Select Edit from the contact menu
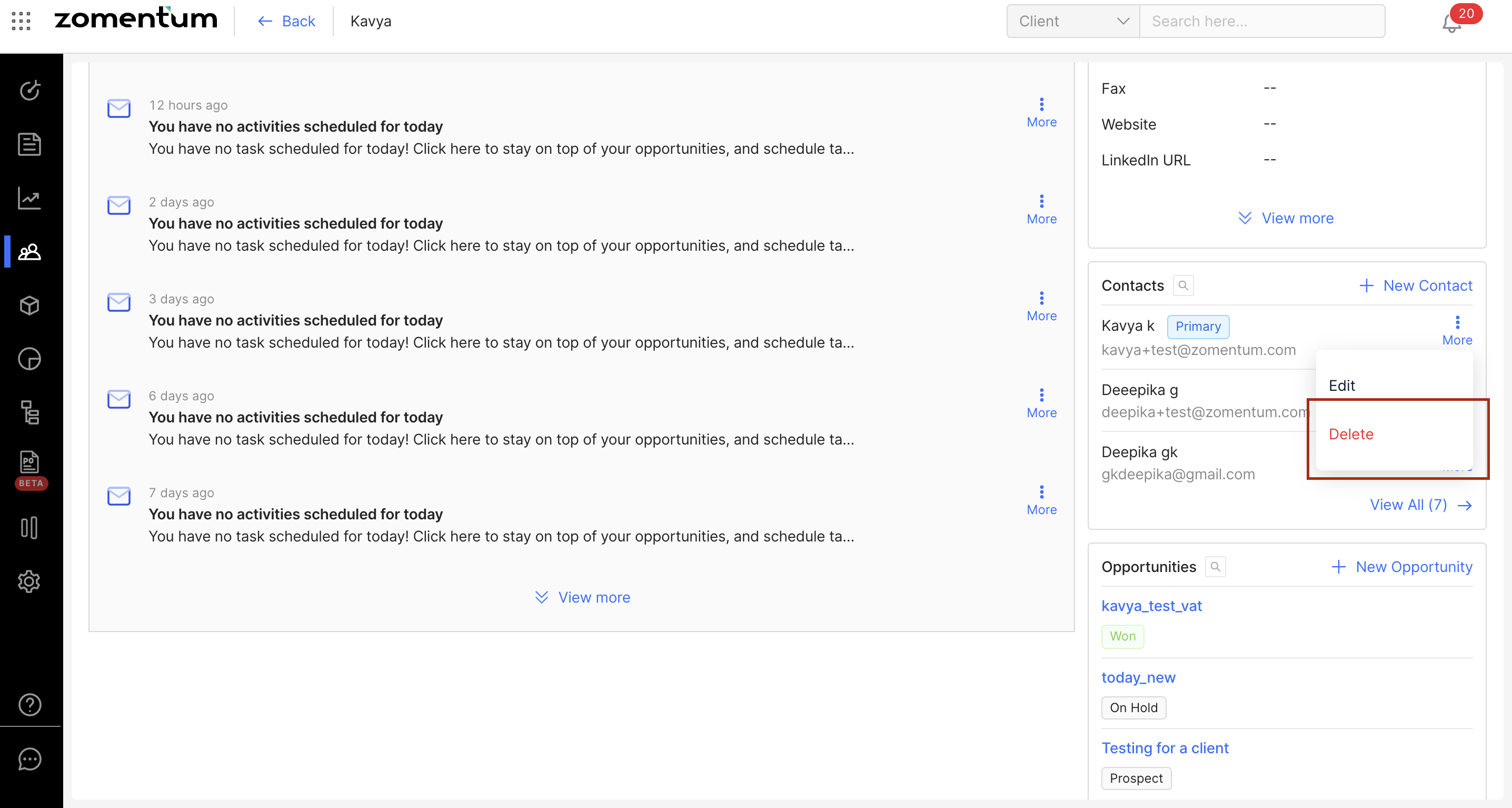The width and height of the screenshot is (1512, 808). tap(1342, 385)
